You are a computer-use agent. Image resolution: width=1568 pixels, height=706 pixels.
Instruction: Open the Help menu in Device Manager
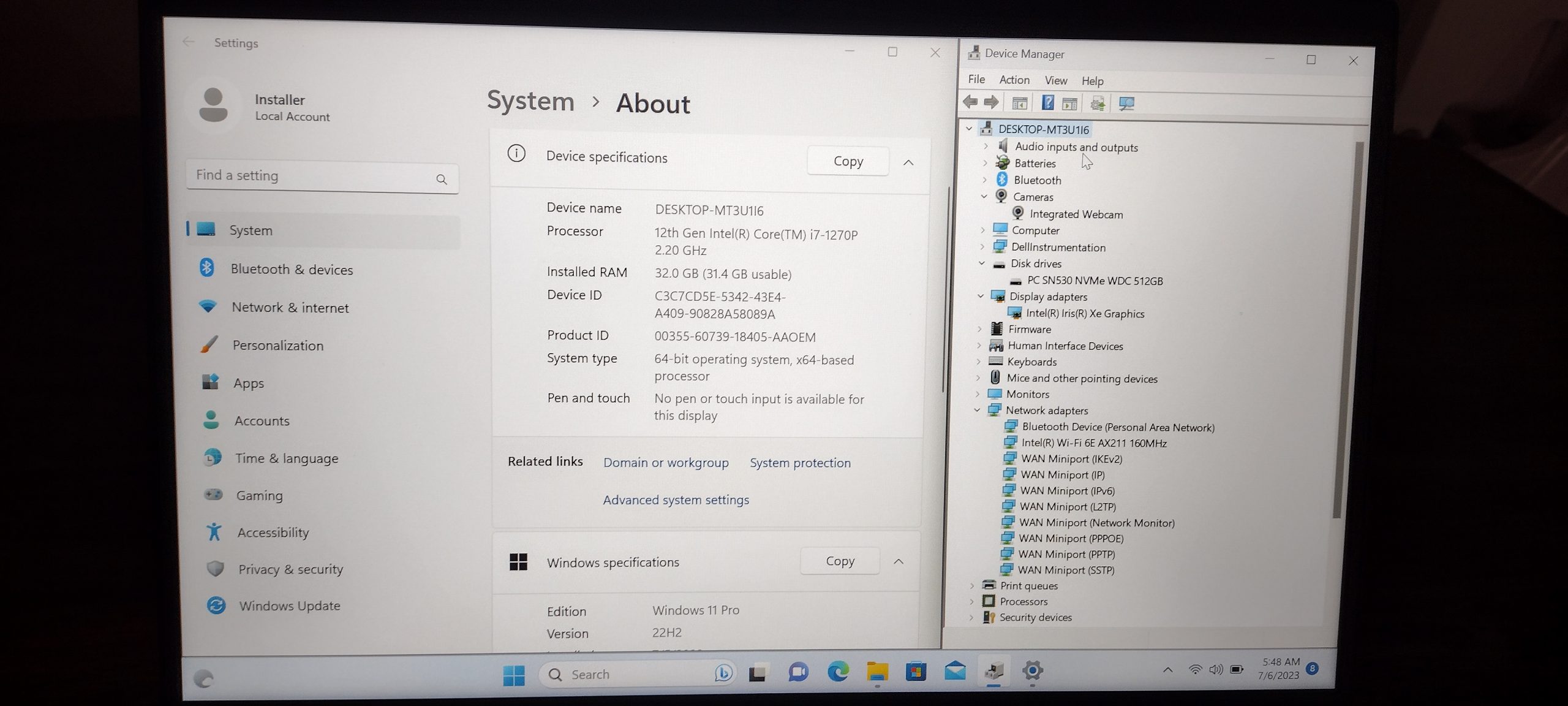point(1092,81)
